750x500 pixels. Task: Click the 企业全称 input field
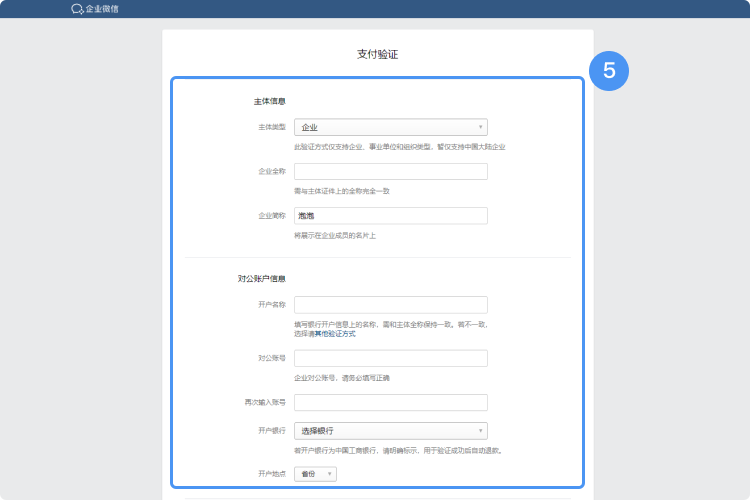coord(390,171)
